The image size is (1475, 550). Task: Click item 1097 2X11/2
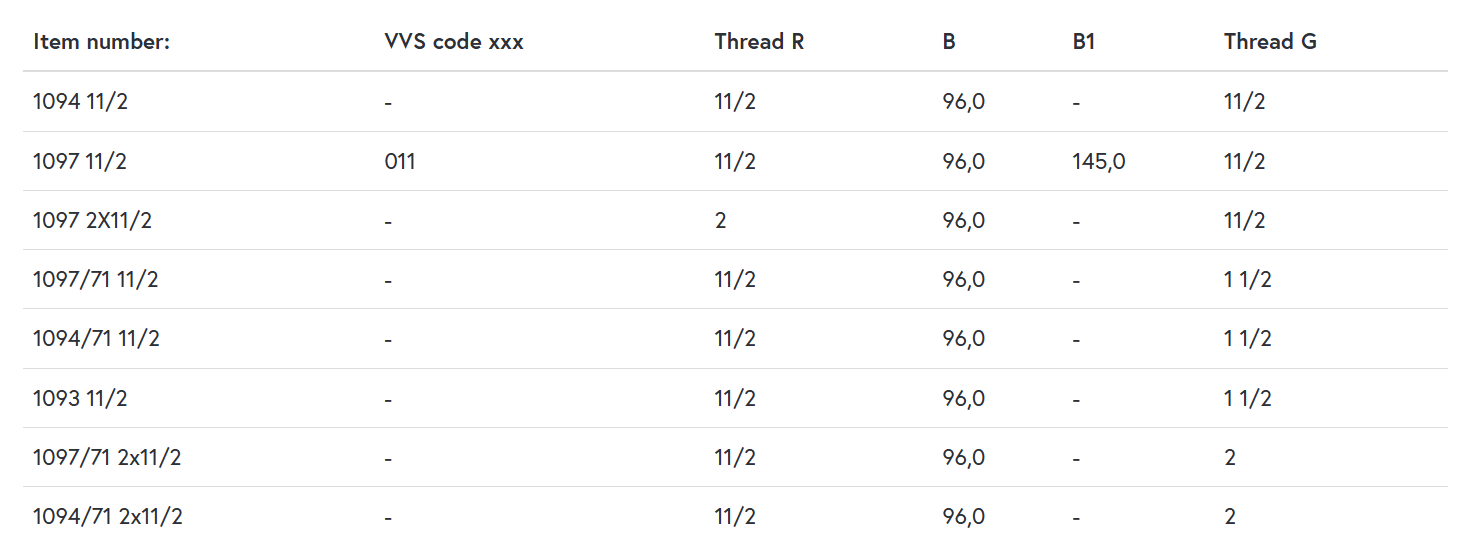coord(92,220)
